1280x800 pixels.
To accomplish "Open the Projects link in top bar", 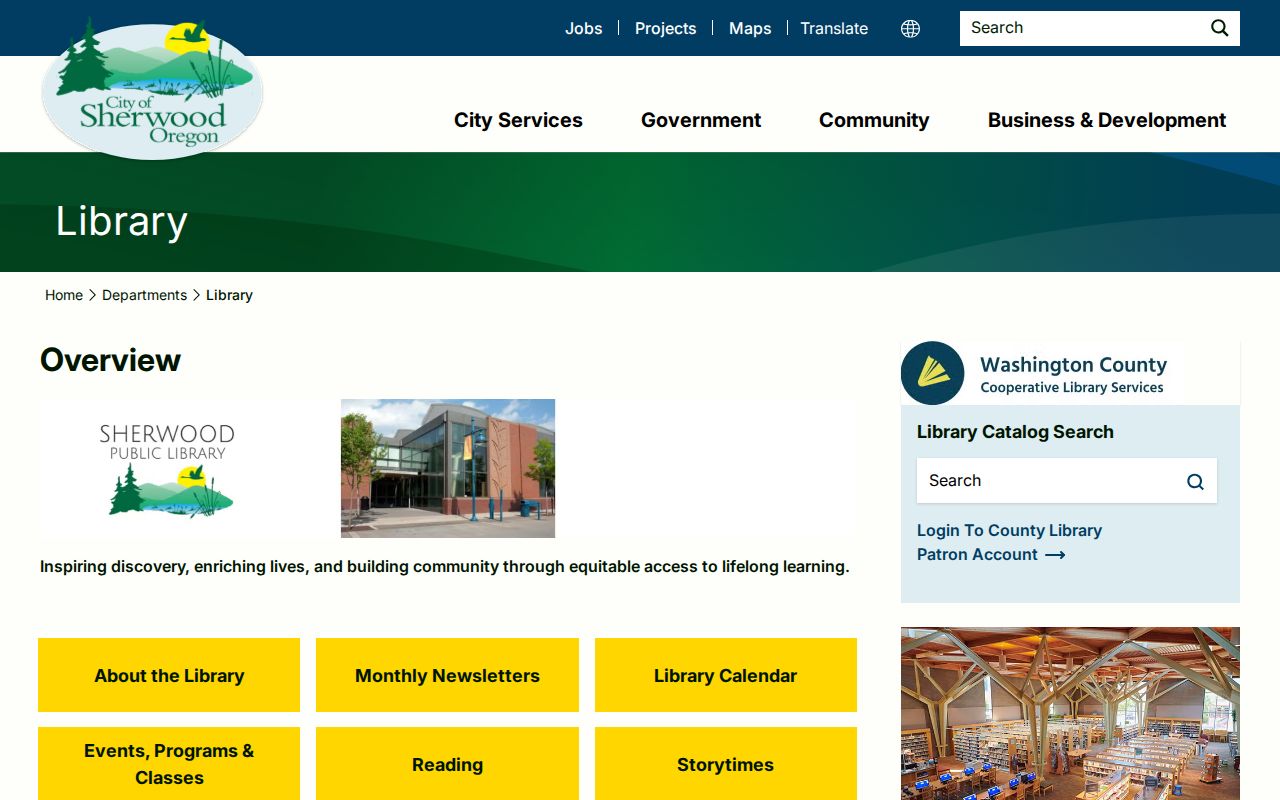I will click(665, 28).
